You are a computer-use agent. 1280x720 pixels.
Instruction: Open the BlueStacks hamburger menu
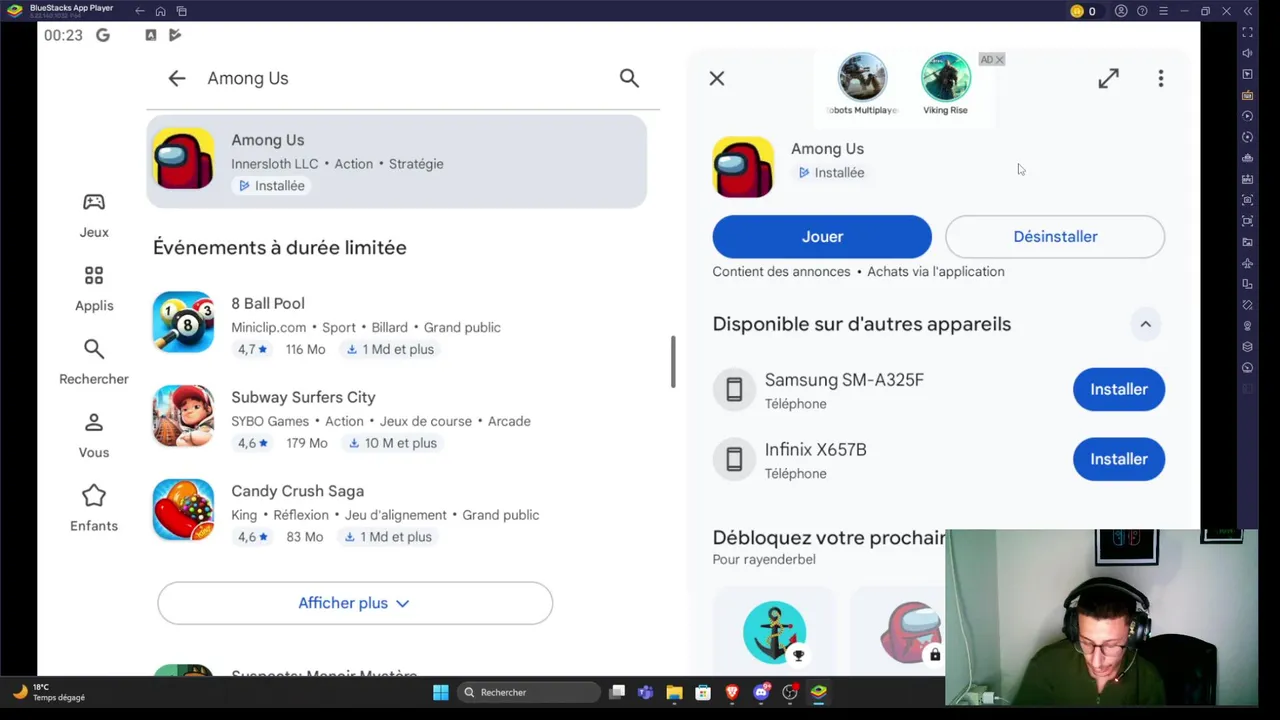click(x=1163, y=11)
